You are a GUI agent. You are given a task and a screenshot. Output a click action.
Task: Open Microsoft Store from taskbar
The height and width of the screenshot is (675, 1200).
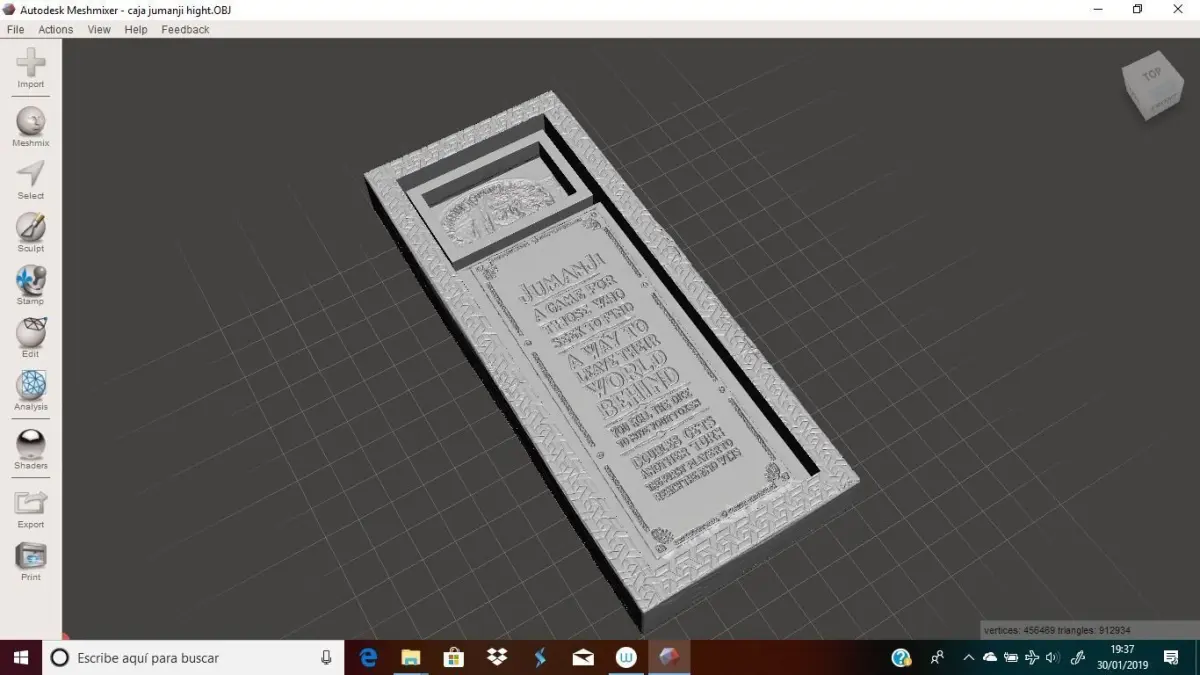point(453,657)
